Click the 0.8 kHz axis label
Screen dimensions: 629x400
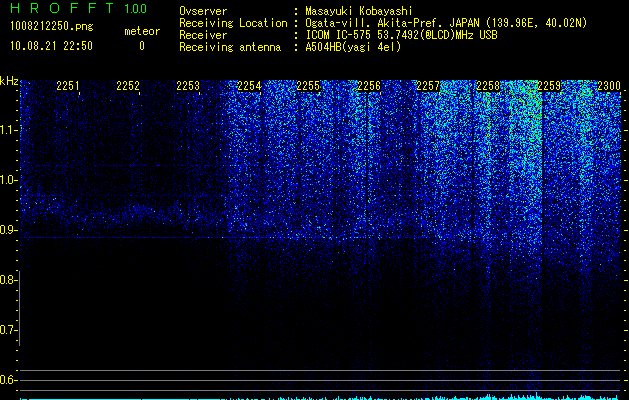pos(8,280)
